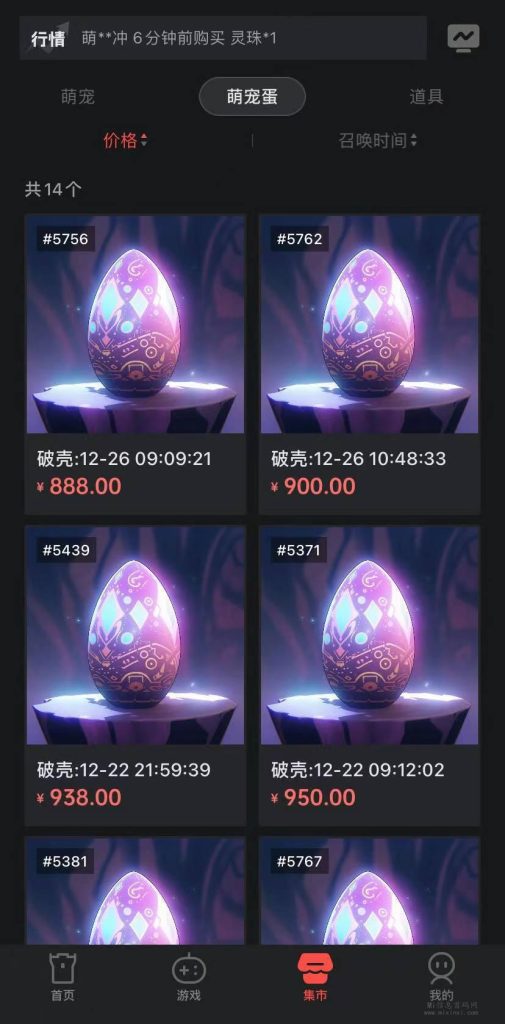Click the 行情 ticker banner
Image resolution: width=505 pixels, height=1024 pixels.
click(223, 38)
